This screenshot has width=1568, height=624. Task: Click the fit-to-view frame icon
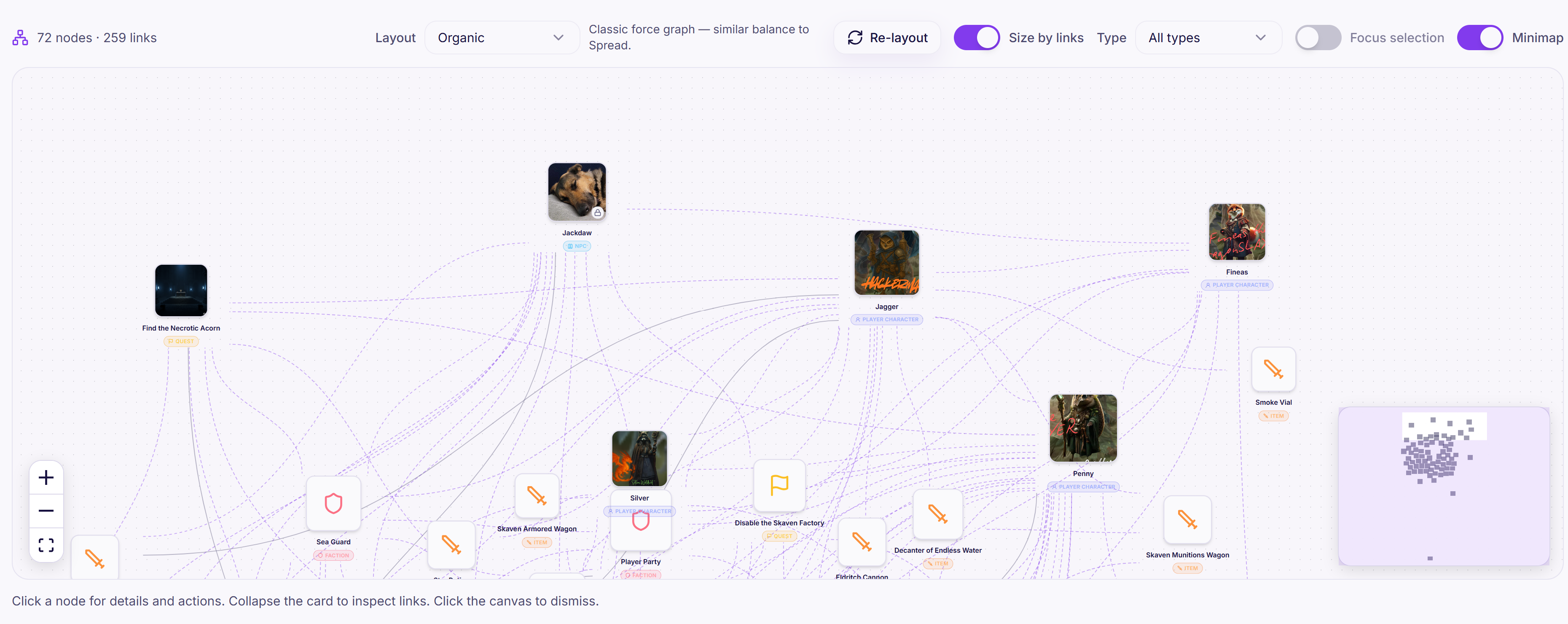46,544
